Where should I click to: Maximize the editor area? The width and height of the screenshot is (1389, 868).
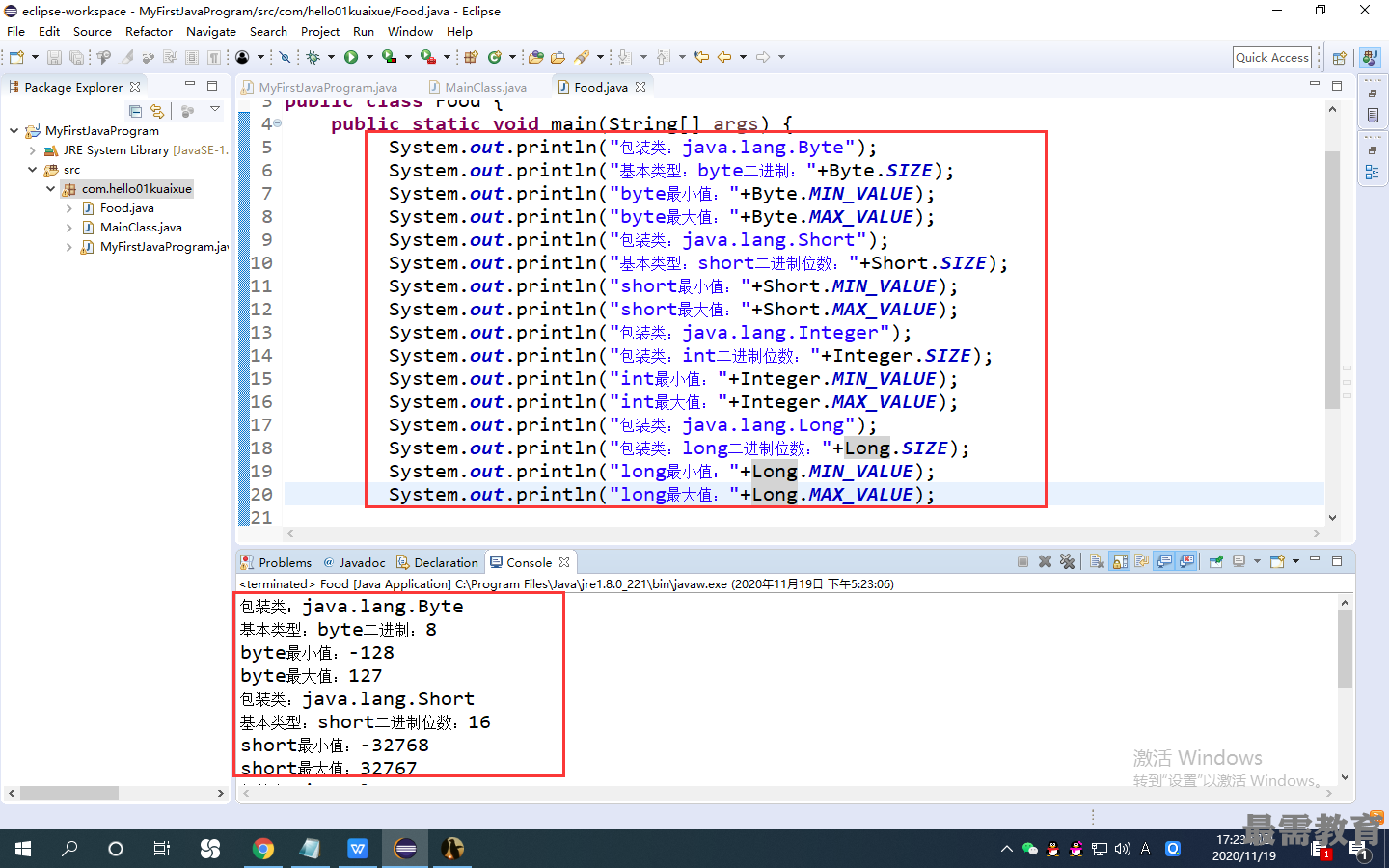1337,85
